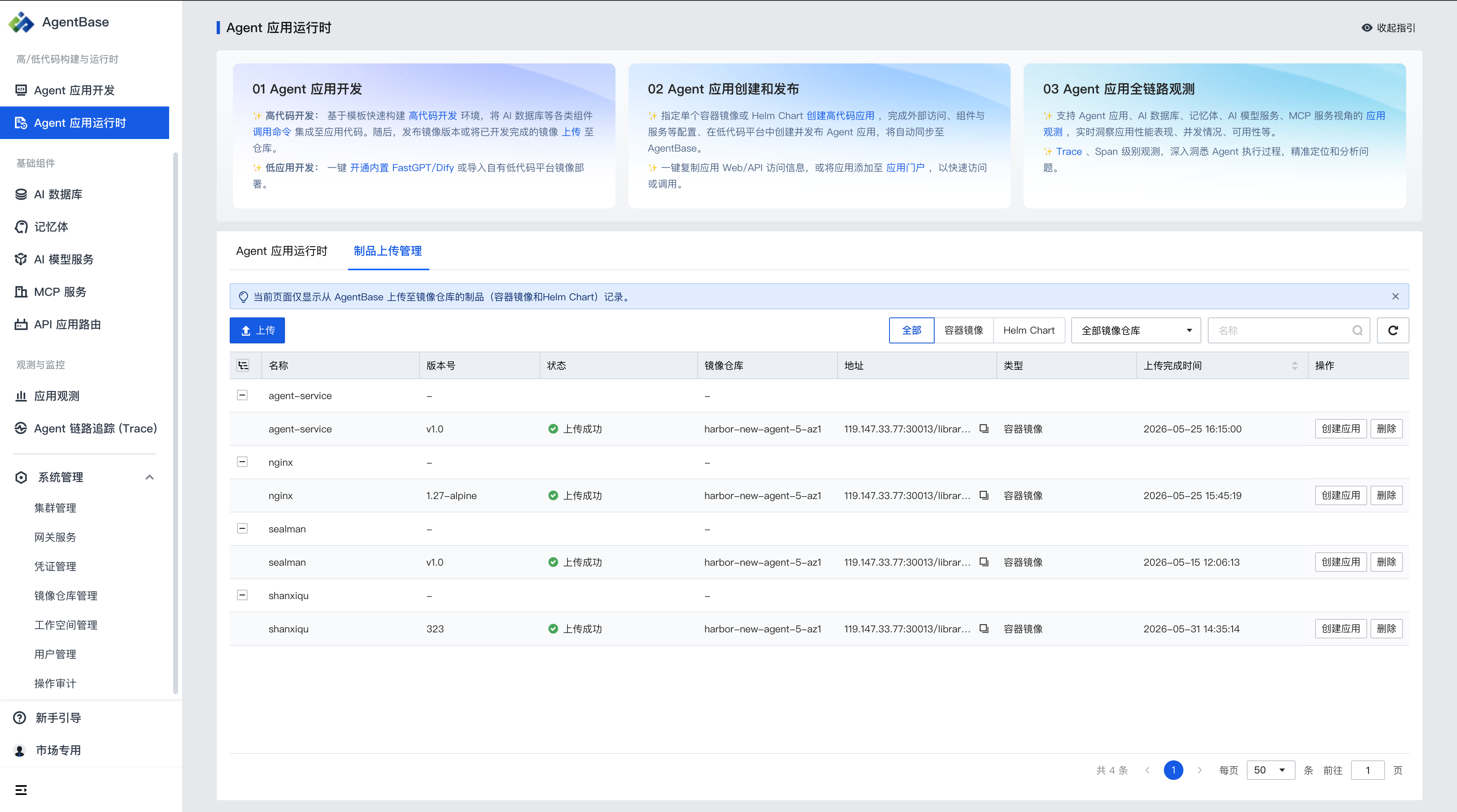Click 删除 for sealman row
This screenshot has height=812, width=1457.
click(1386, 562)
